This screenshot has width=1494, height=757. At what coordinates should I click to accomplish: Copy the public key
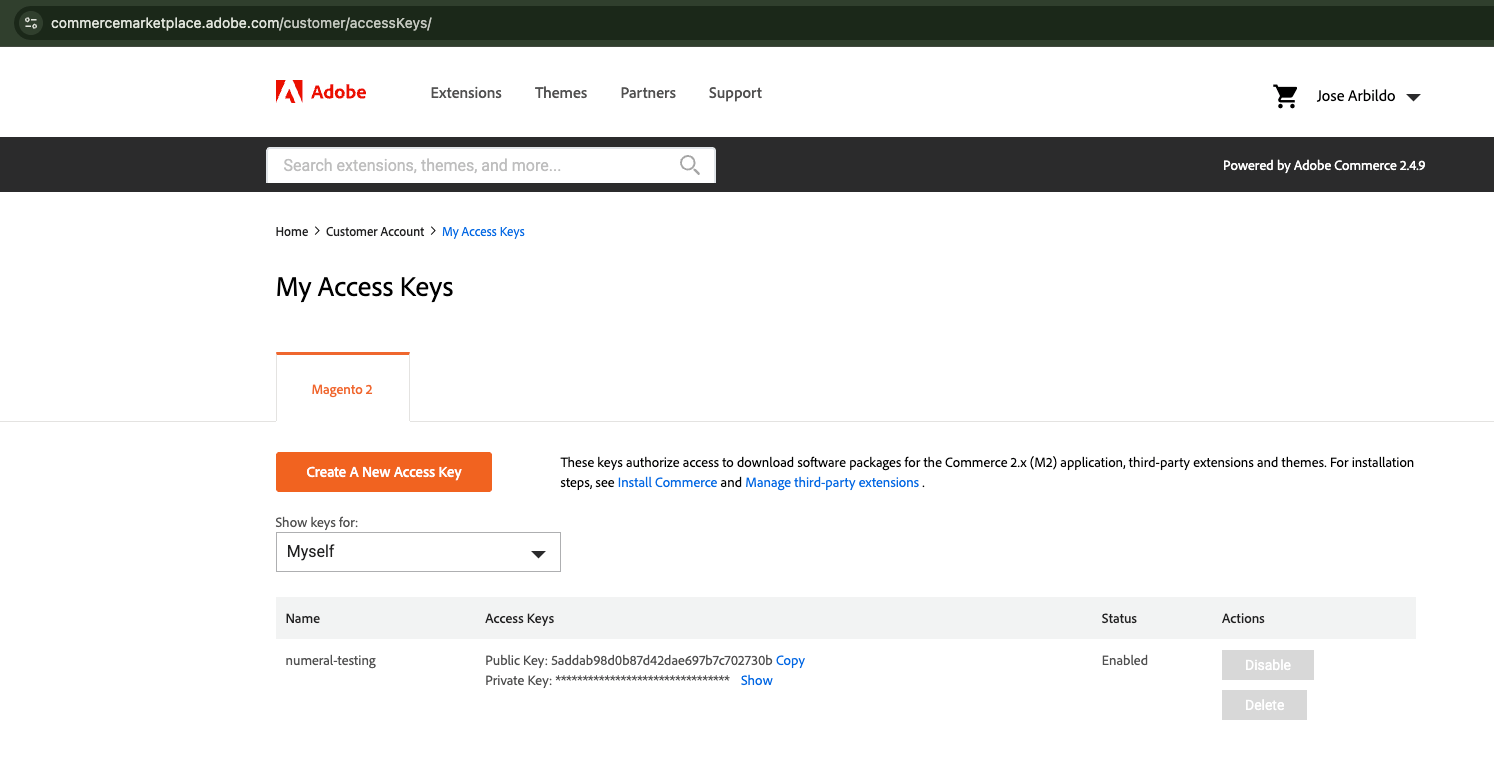[790, 660]
